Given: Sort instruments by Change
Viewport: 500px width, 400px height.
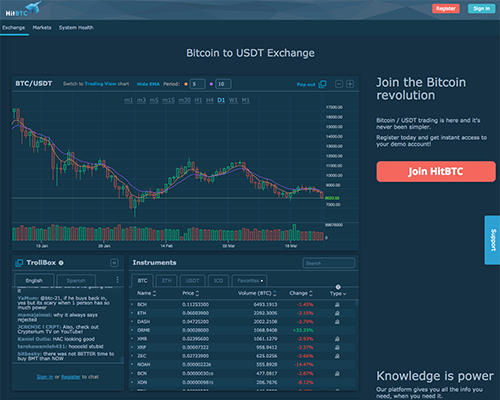Looking at the screenshot, I should (x=301, y=293).
